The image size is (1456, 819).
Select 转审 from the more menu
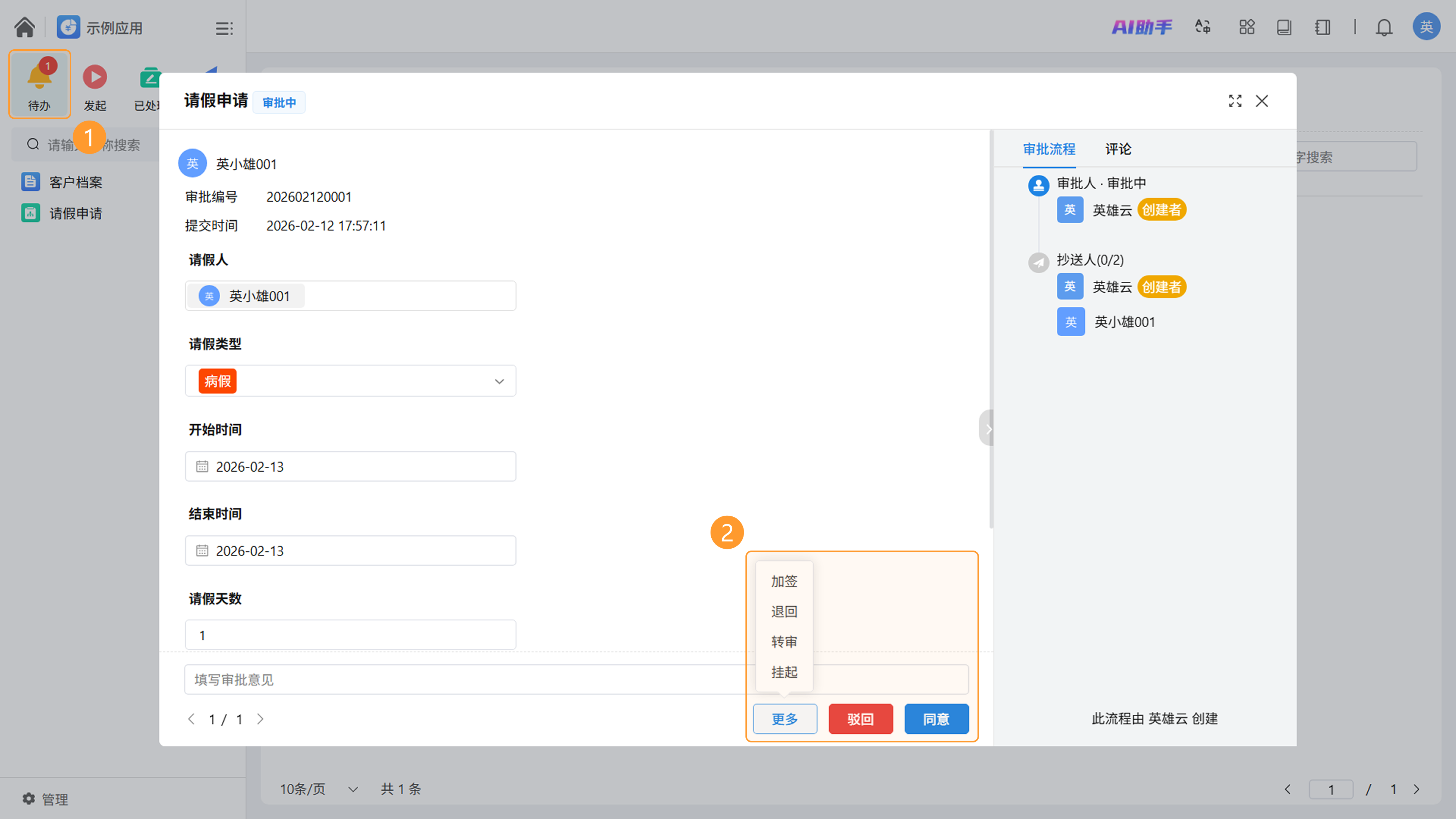click(784, 642)
